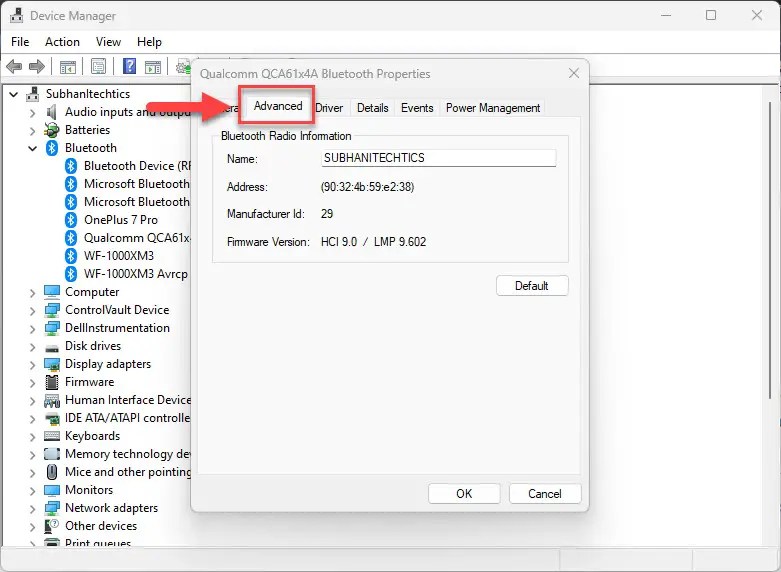Viewport: 781px width, 572px height.
Task: Click the Other devices icon
Action: pos(52,526)
